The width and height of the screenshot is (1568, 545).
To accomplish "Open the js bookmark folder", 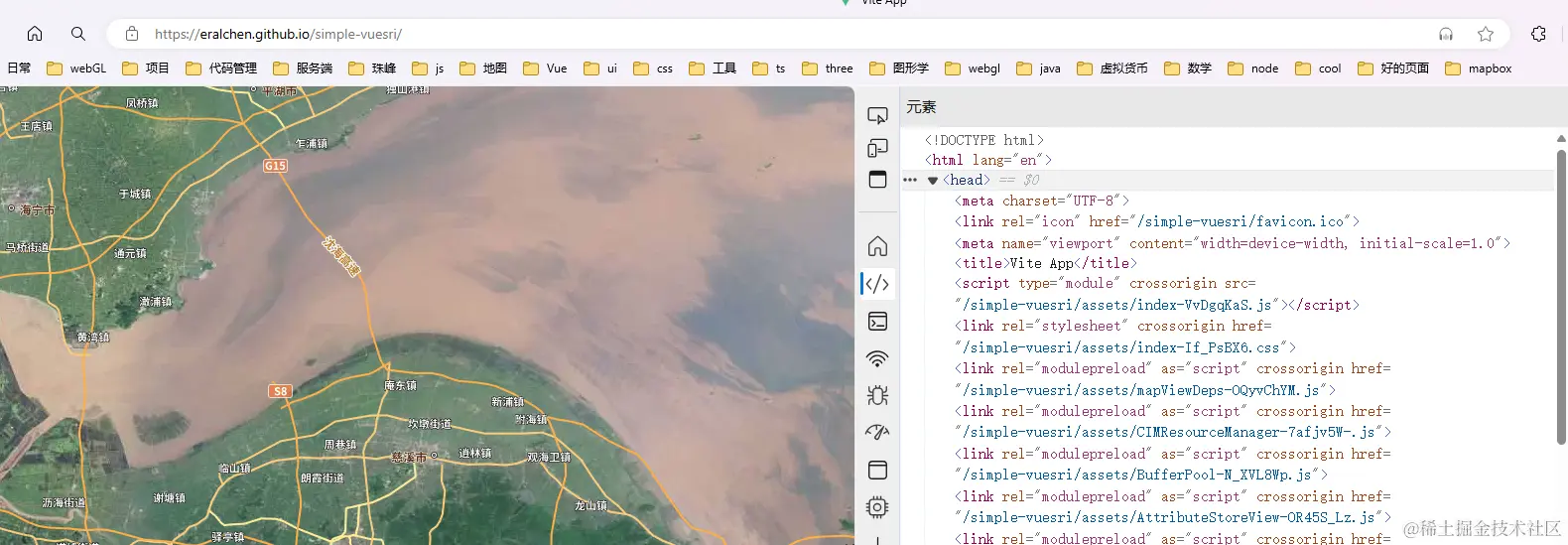I will pos(428,68).
